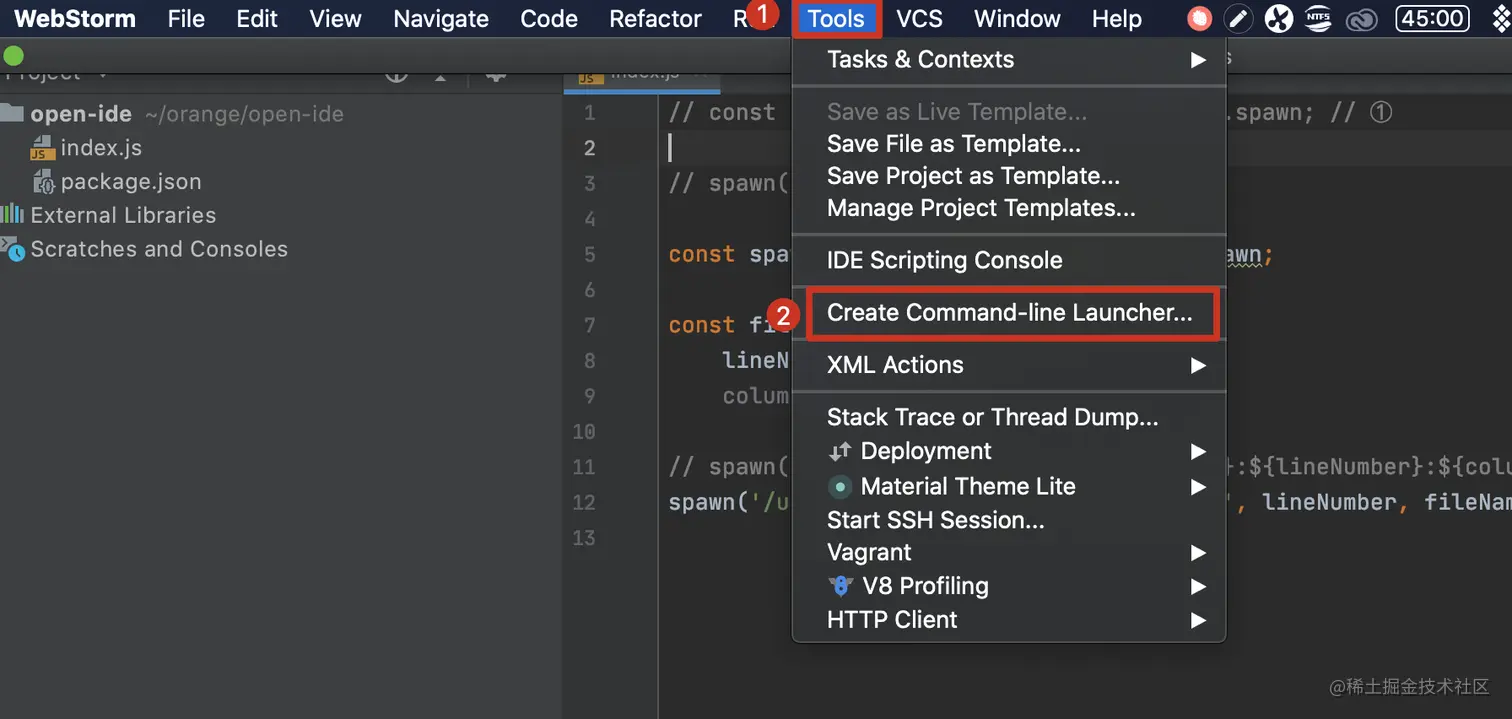Select the open-ide project root name
The height and width of the screenshot is (719, 1512).
click(81, 114)
